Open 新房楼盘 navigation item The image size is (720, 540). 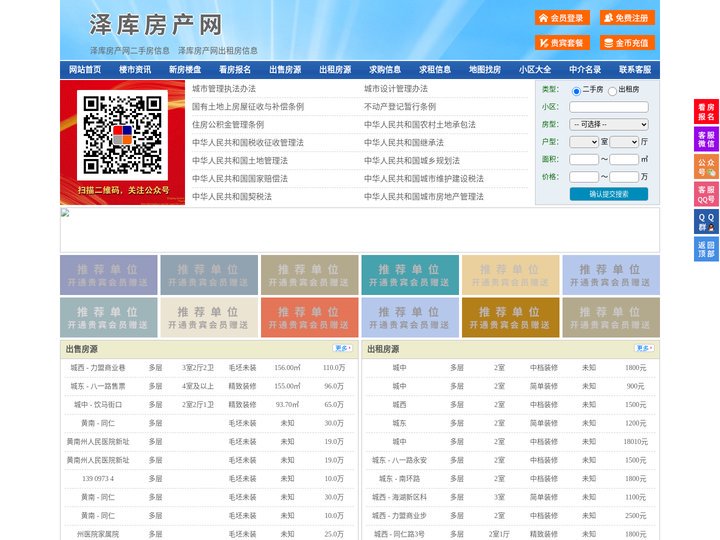click(x=185, y=70)
